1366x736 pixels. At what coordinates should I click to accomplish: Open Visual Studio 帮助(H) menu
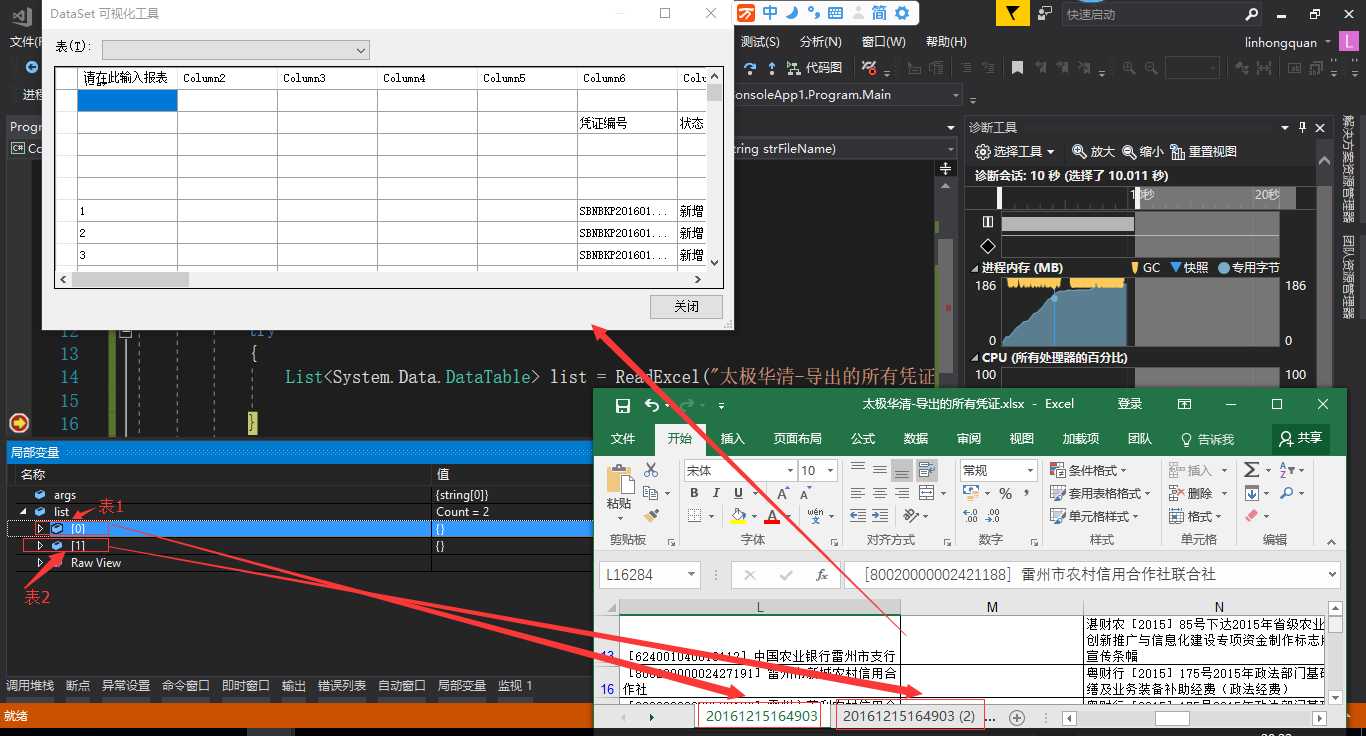(x=946, y=41)
